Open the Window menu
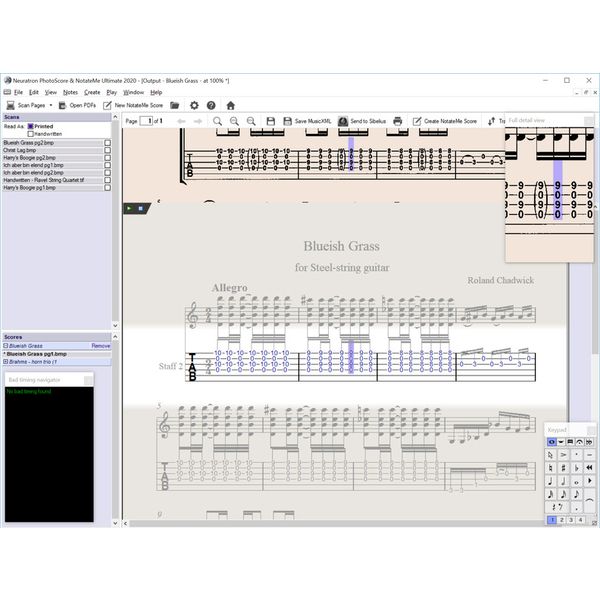The image size is (600, 600). tap(133, 92)
